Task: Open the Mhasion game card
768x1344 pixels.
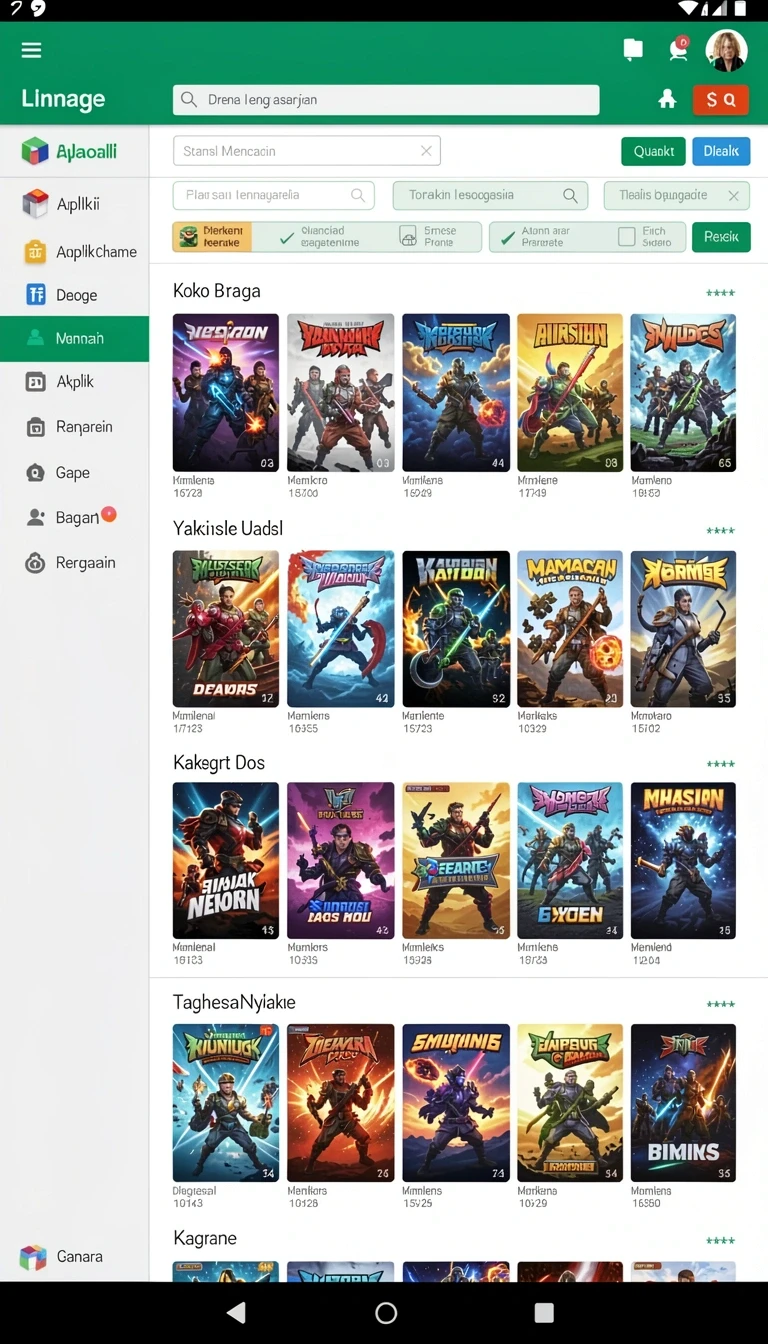Action: pos(683,860)
